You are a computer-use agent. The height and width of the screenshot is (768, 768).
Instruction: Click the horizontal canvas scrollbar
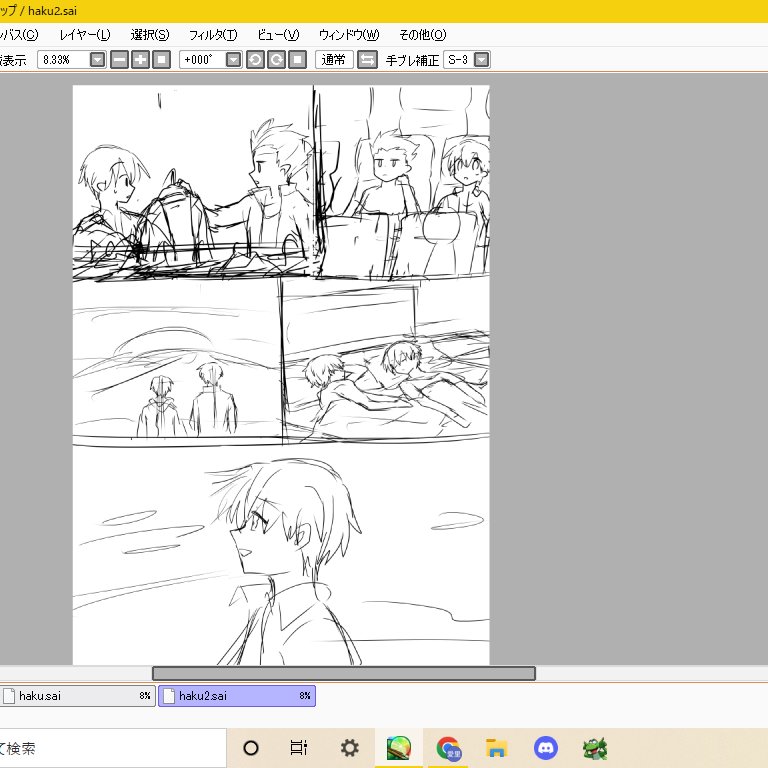pos(344,673)
